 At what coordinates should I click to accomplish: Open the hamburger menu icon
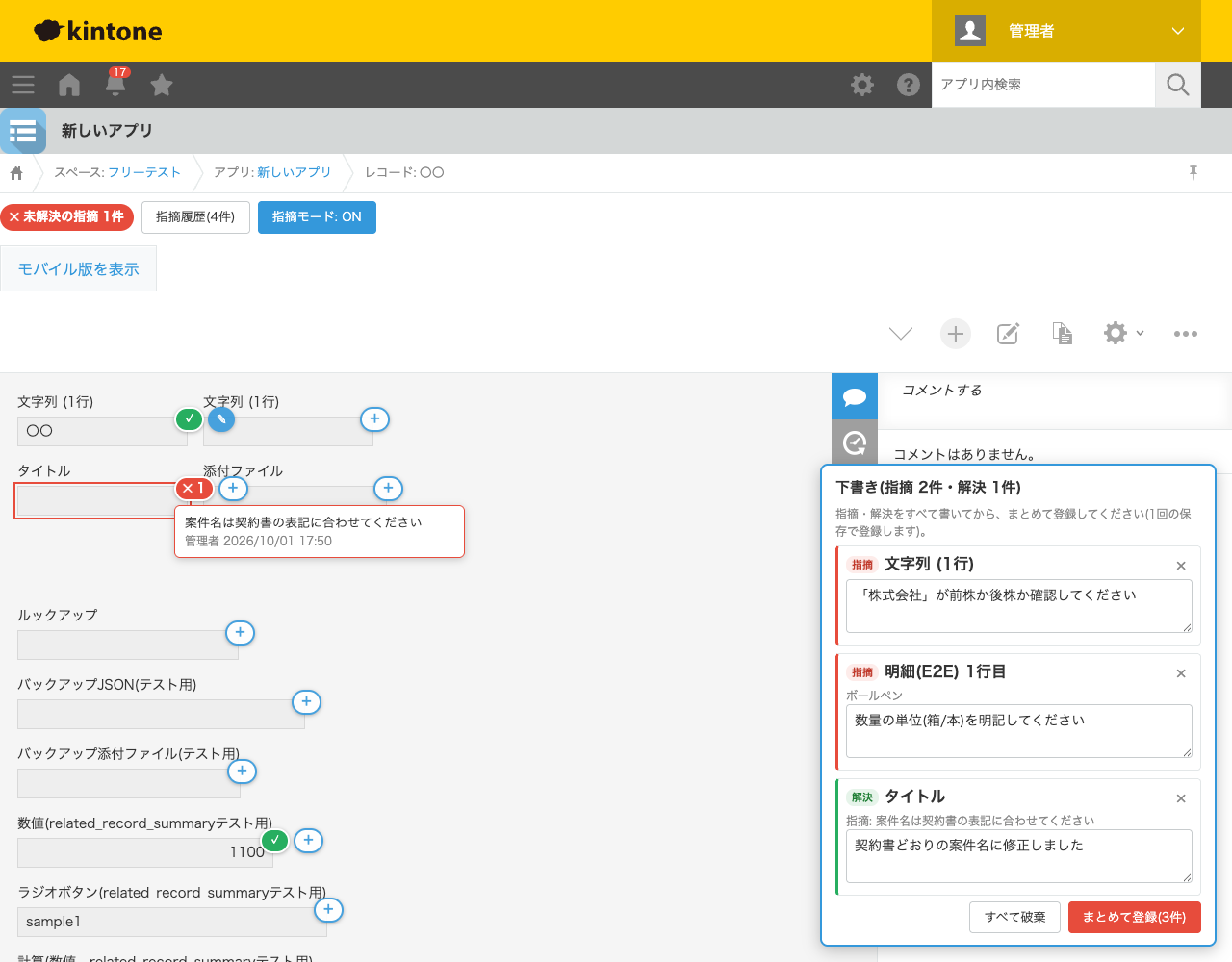tap(23, 85)
